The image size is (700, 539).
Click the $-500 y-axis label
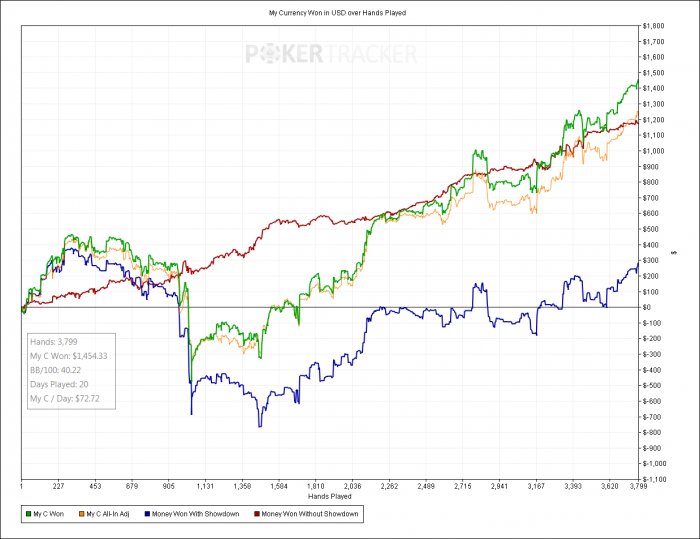pos(651,385)
